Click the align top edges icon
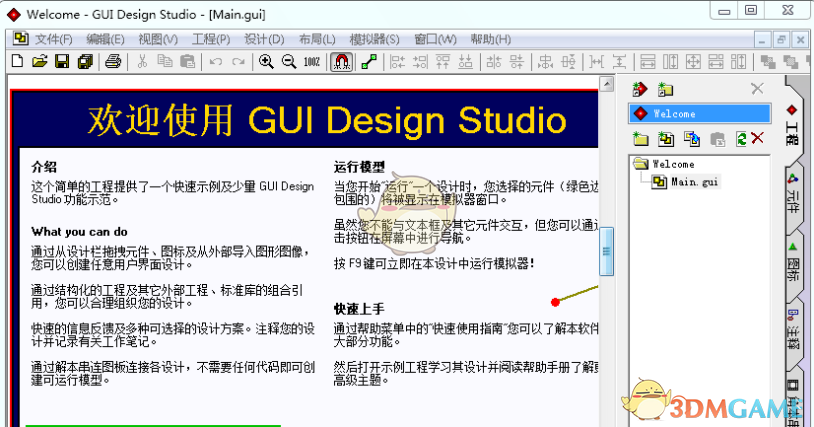Image resolution: width=814 pixels, height=427 pixels. point(443,62)
